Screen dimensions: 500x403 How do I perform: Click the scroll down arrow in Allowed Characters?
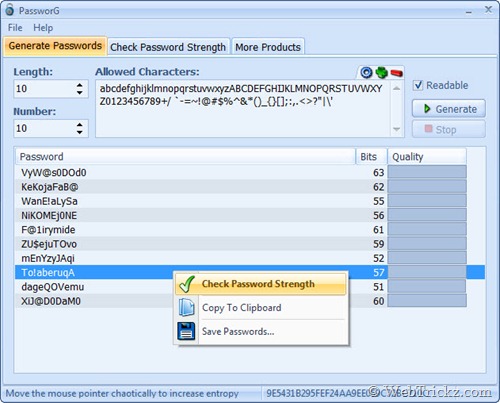click(396, 129)
